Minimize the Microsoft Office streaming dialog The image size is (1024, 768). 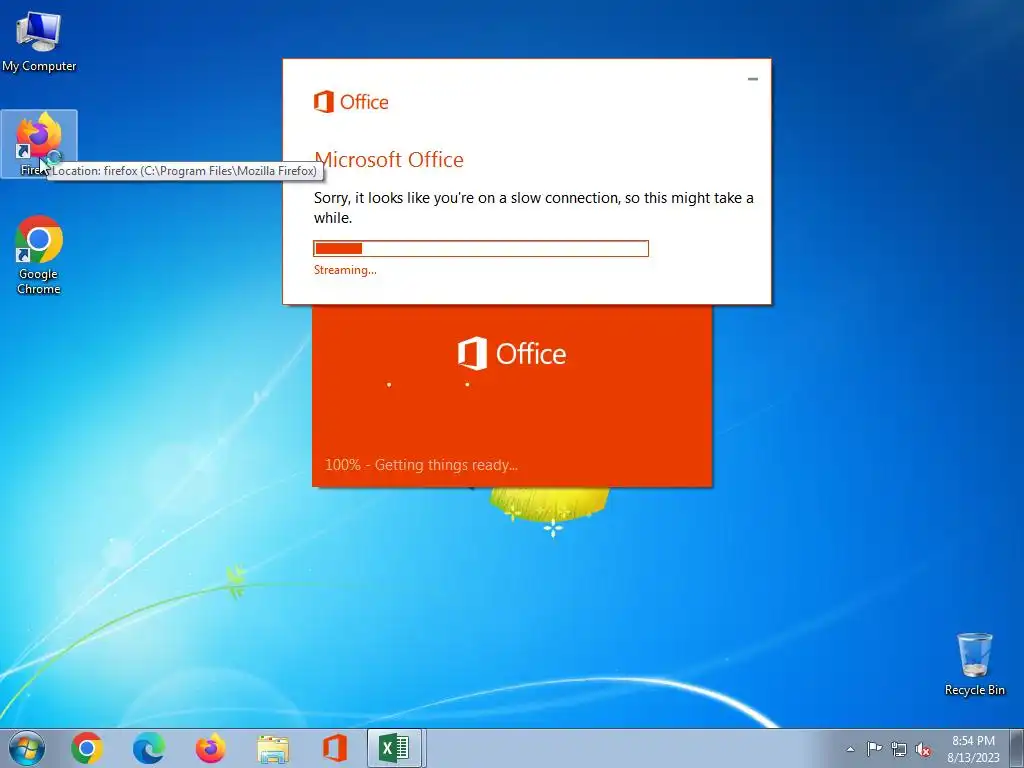[x=752, y=79]
